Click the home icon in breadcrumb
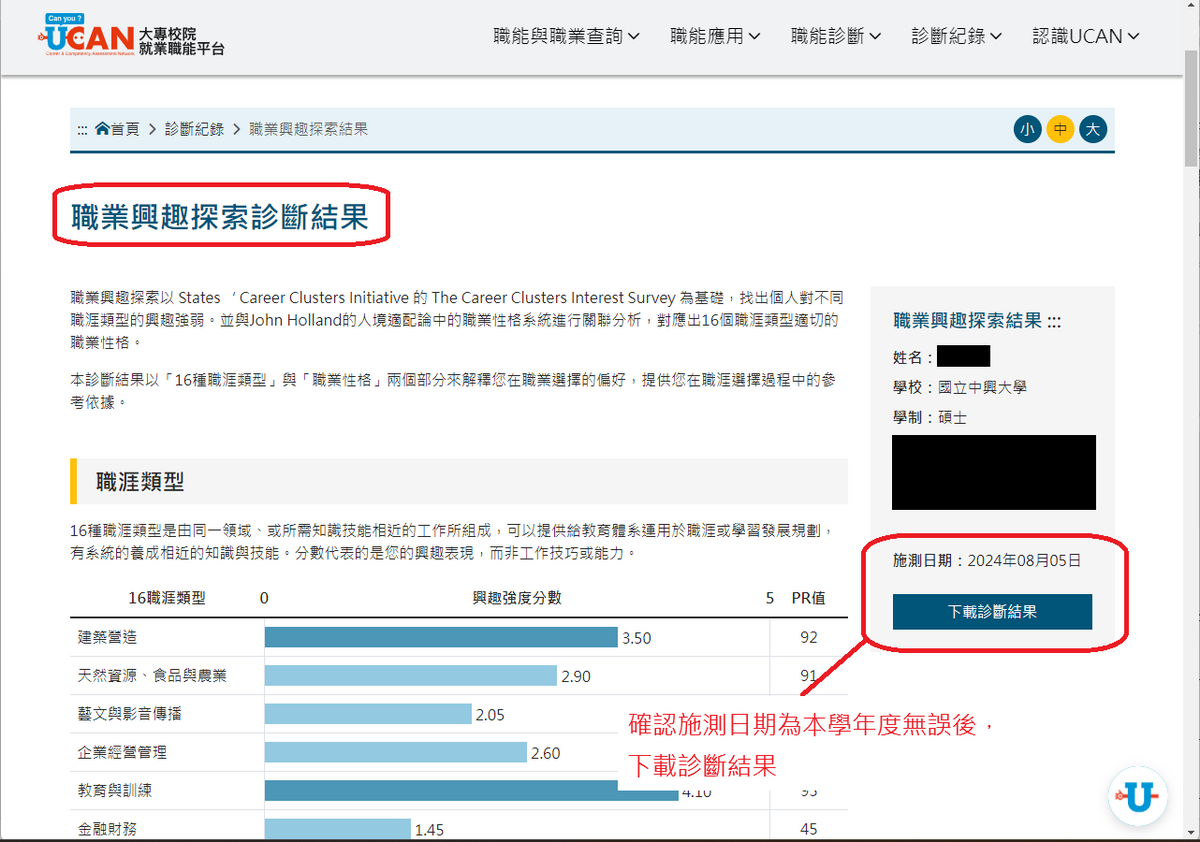 [x=102, y=130]
